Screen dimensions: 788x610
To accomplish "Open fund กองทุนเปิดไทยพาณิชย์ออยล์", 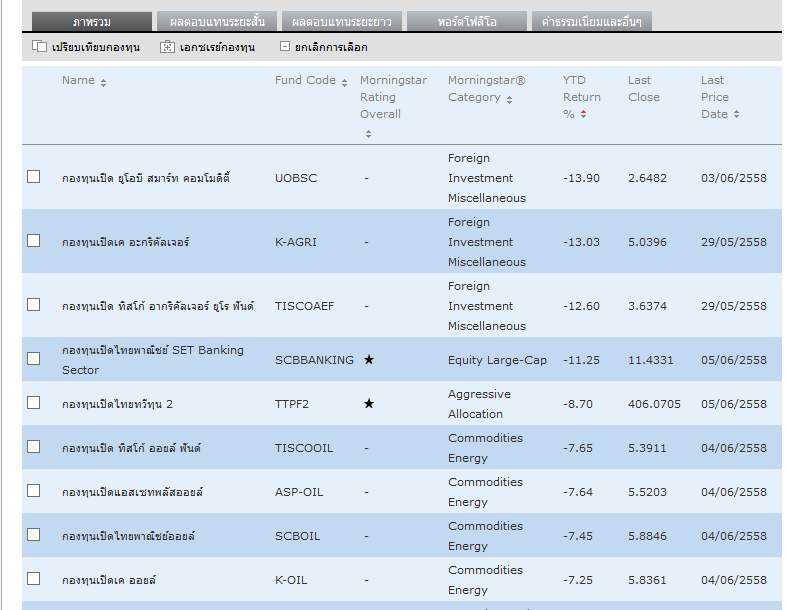I will [128, 536].
